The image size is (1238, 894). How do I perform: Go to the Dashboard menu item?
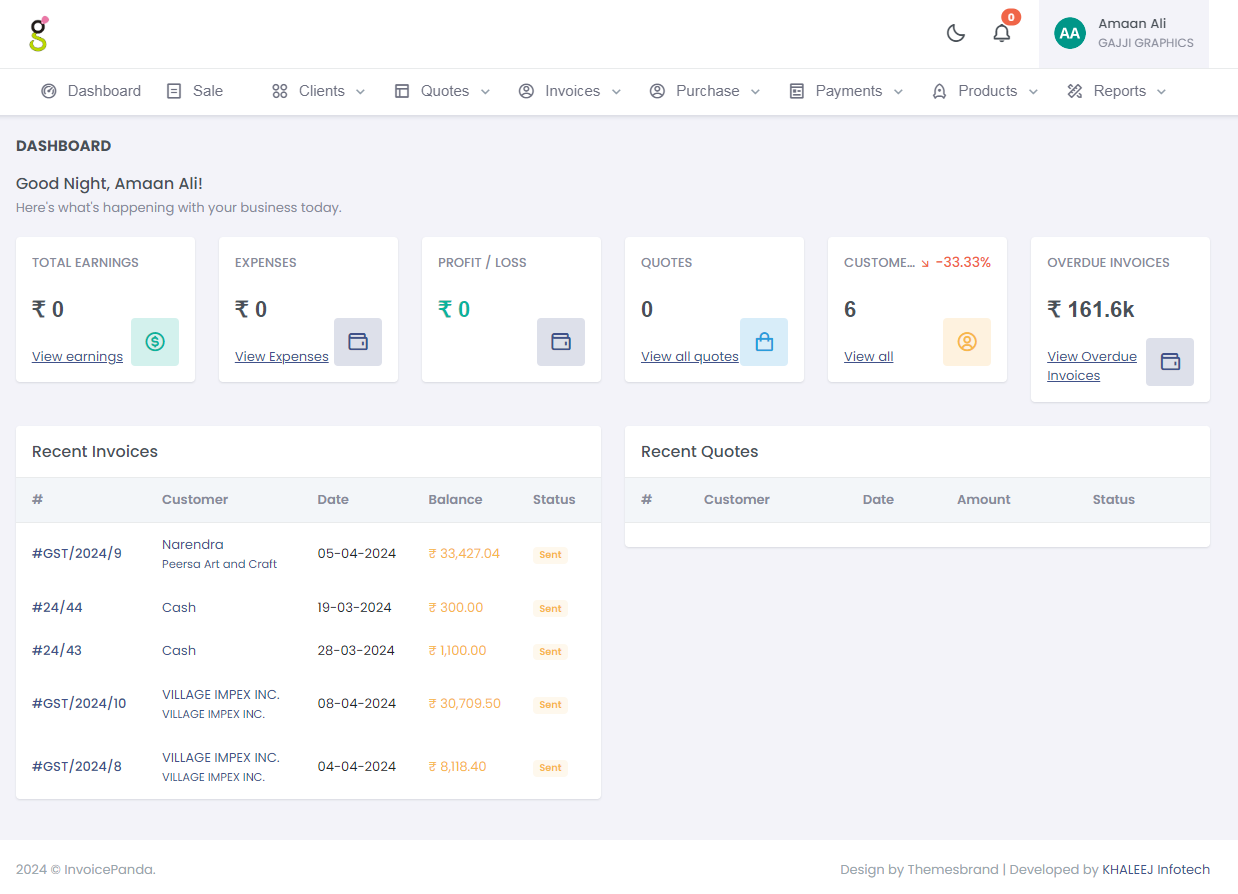[91, 91]
